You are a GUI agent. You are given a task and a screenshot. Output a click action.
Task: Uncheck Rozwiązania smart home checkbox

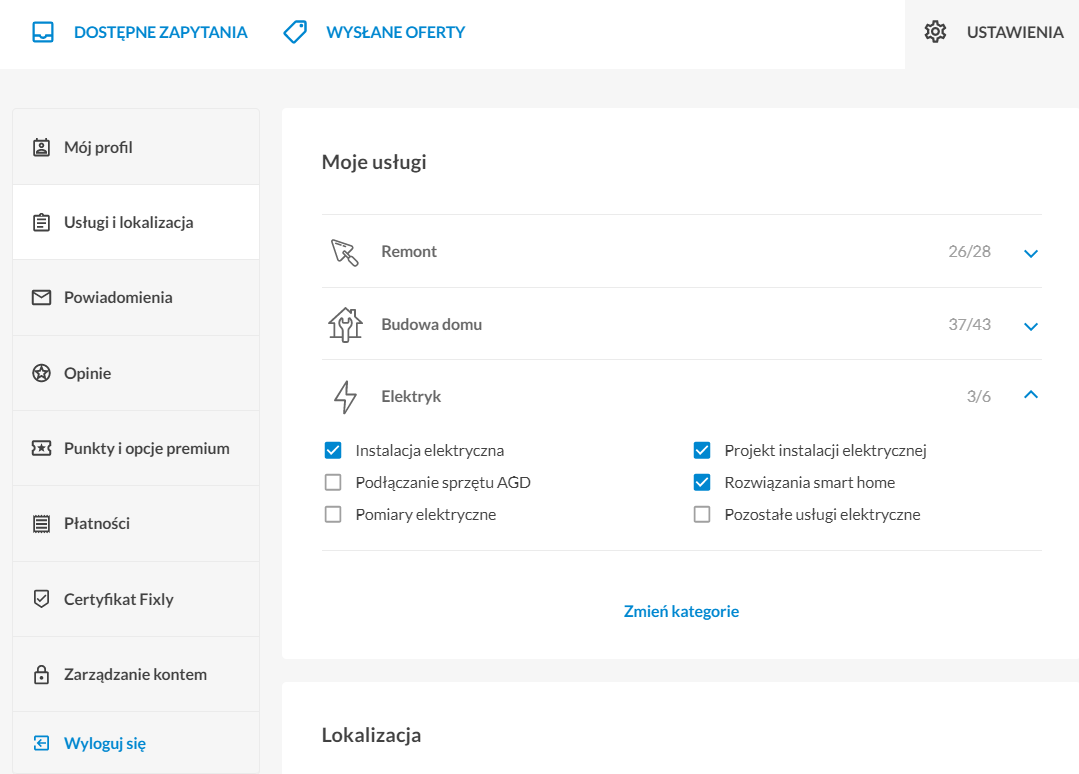[x=702, y=482]
